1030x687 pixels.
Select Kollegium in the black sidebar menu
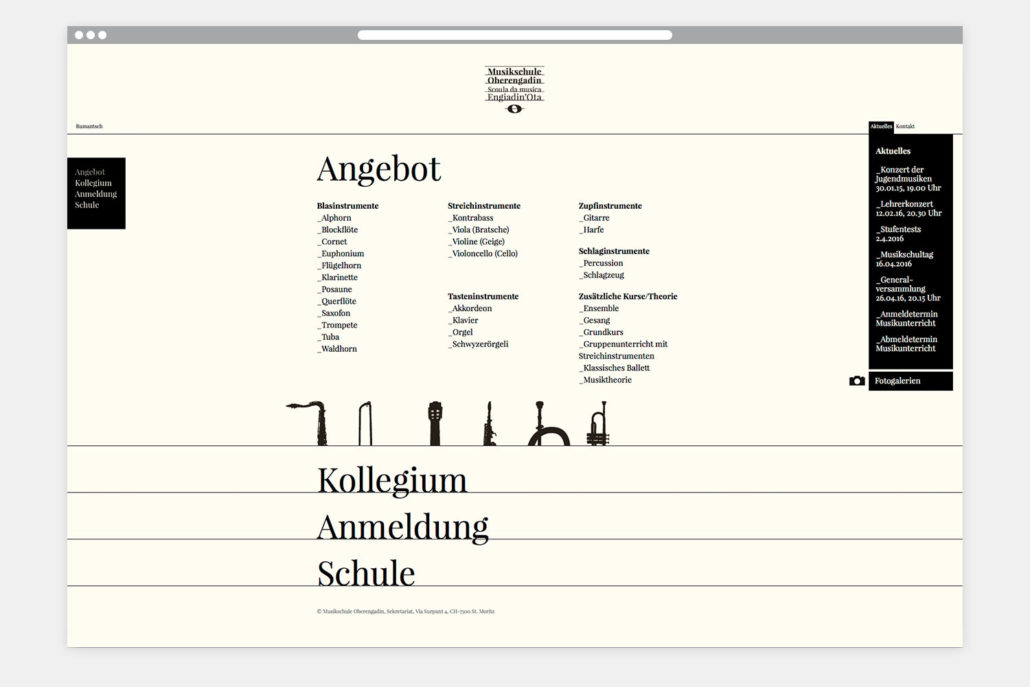pos(93,183)
